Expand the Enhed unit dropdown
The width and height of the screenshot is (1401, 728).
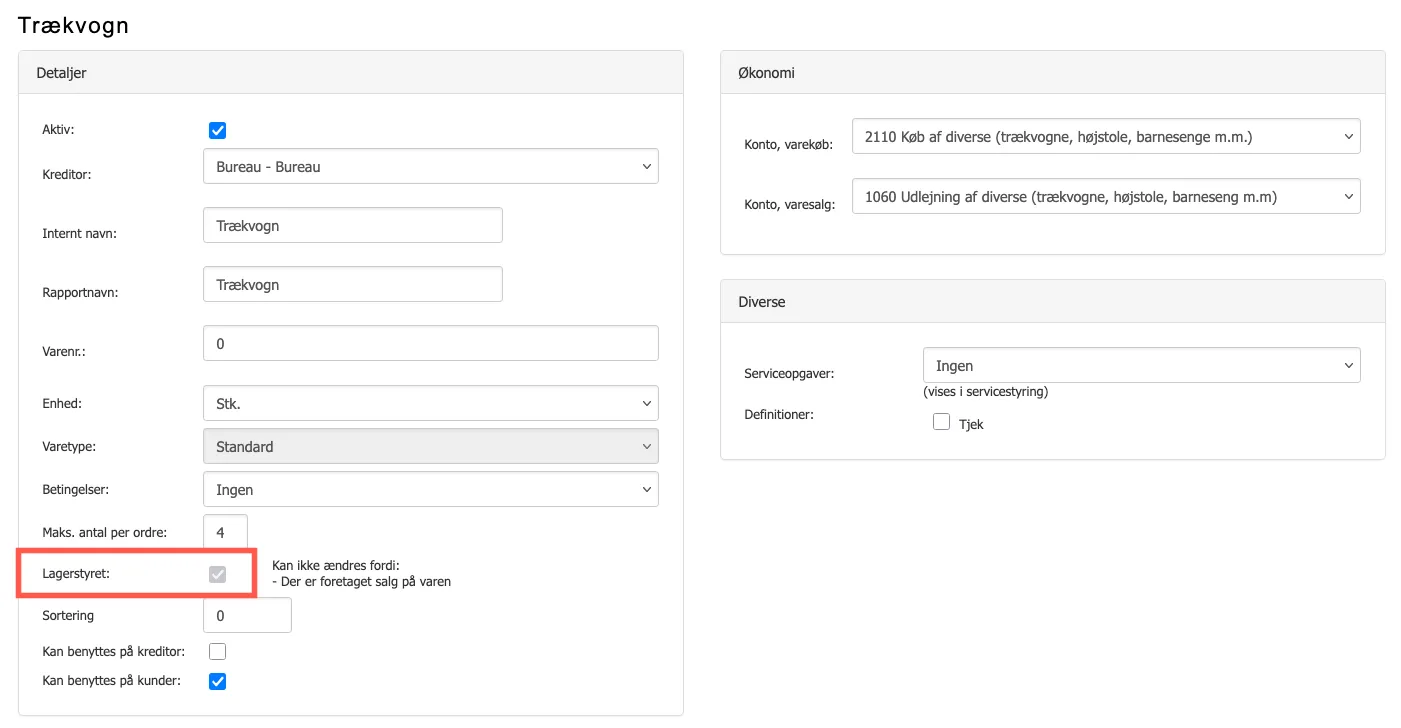point(430,404)
